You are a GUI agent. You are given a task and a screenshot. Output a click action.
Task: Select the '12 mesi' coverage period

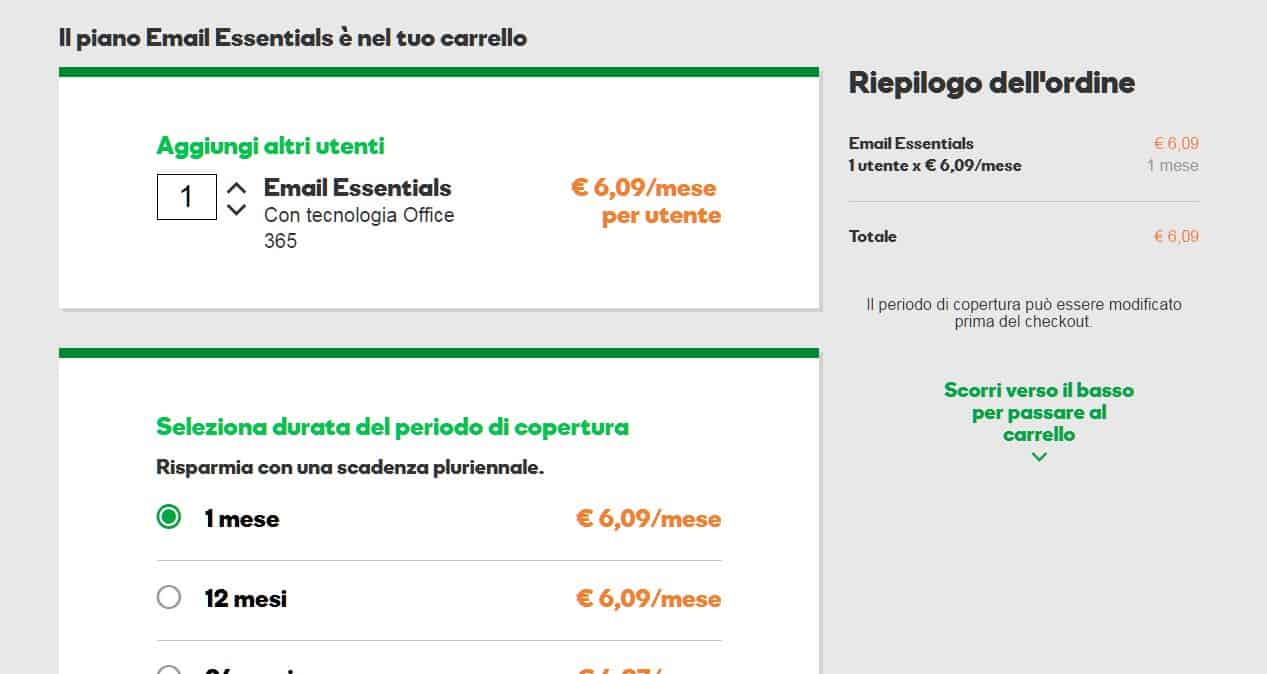tap(168, 597)
